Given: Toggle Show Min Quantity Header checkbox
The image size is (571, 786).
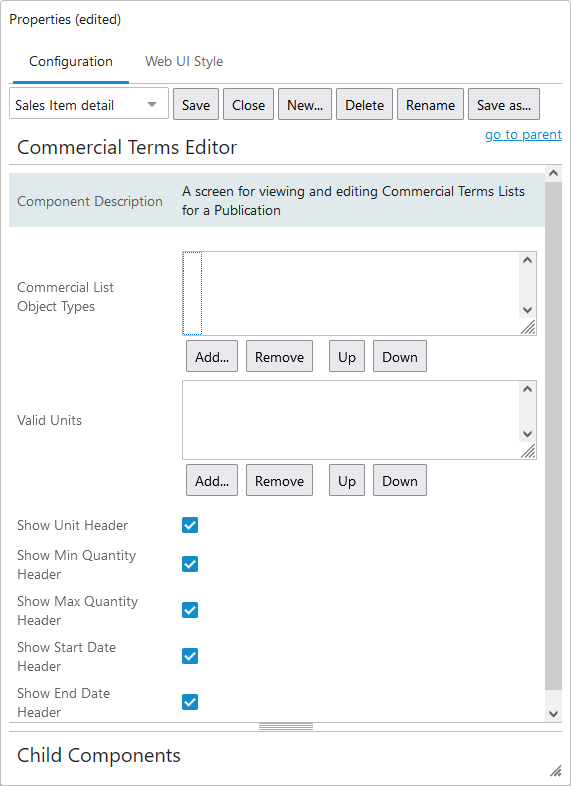Looking at the screenshot, I should tap(190, 564).
